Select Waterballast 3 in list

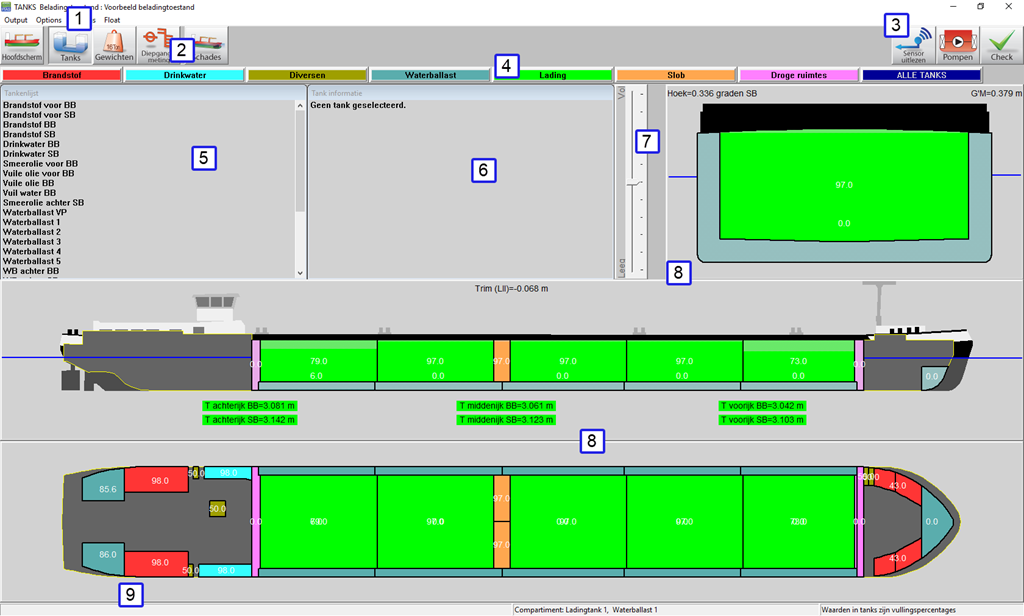point(32,242)
